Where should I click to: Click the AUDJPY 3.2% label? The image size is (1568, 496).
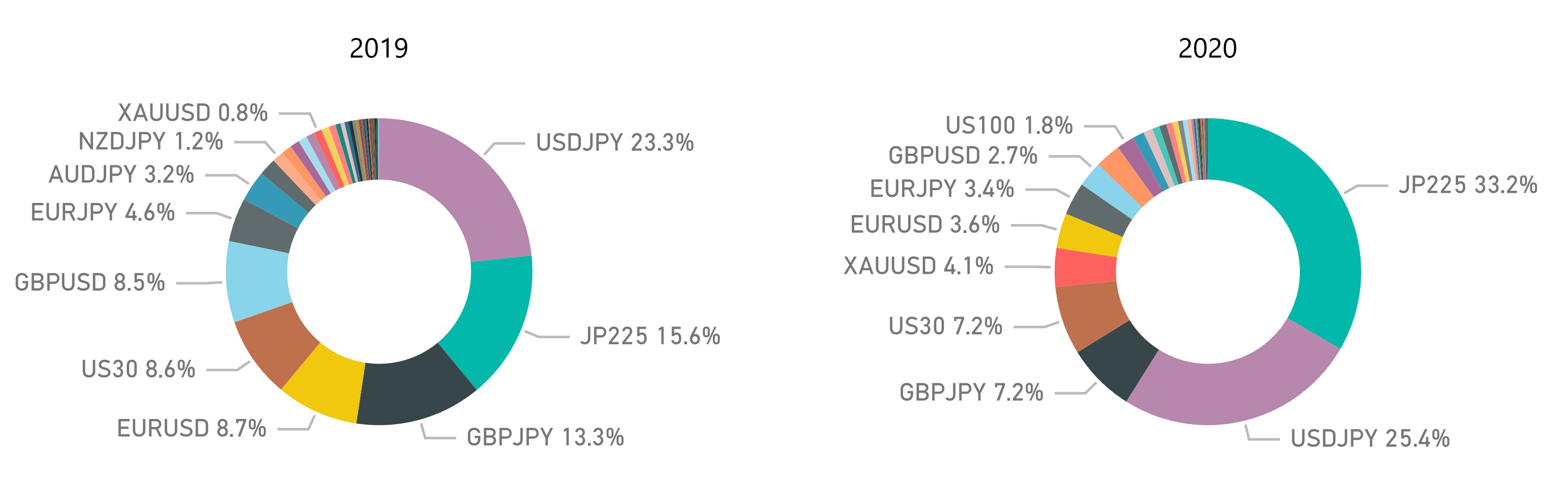(121, 175)
